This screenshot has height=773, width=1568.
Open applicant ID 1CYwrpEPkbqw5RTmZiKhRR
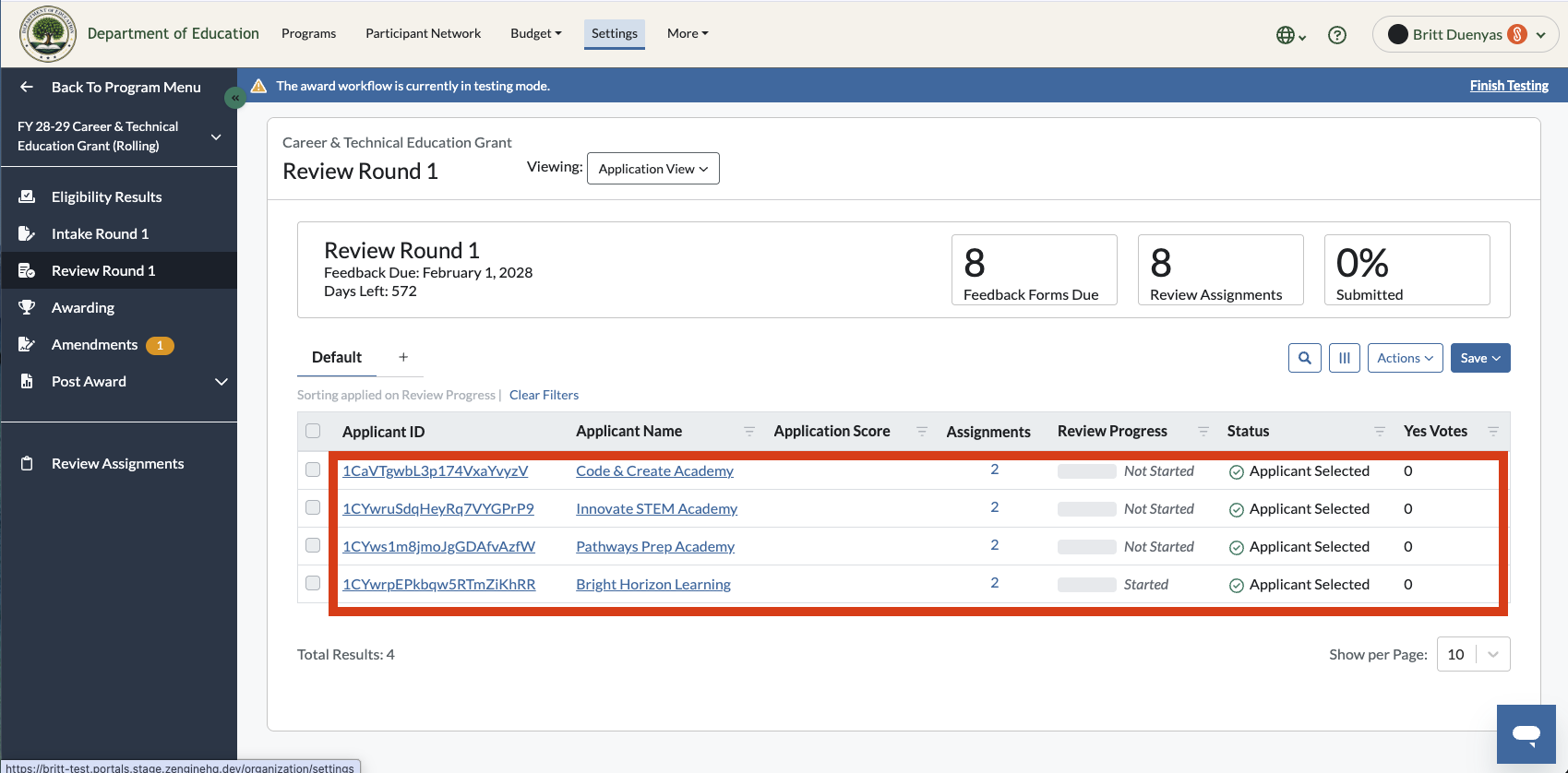439,584
